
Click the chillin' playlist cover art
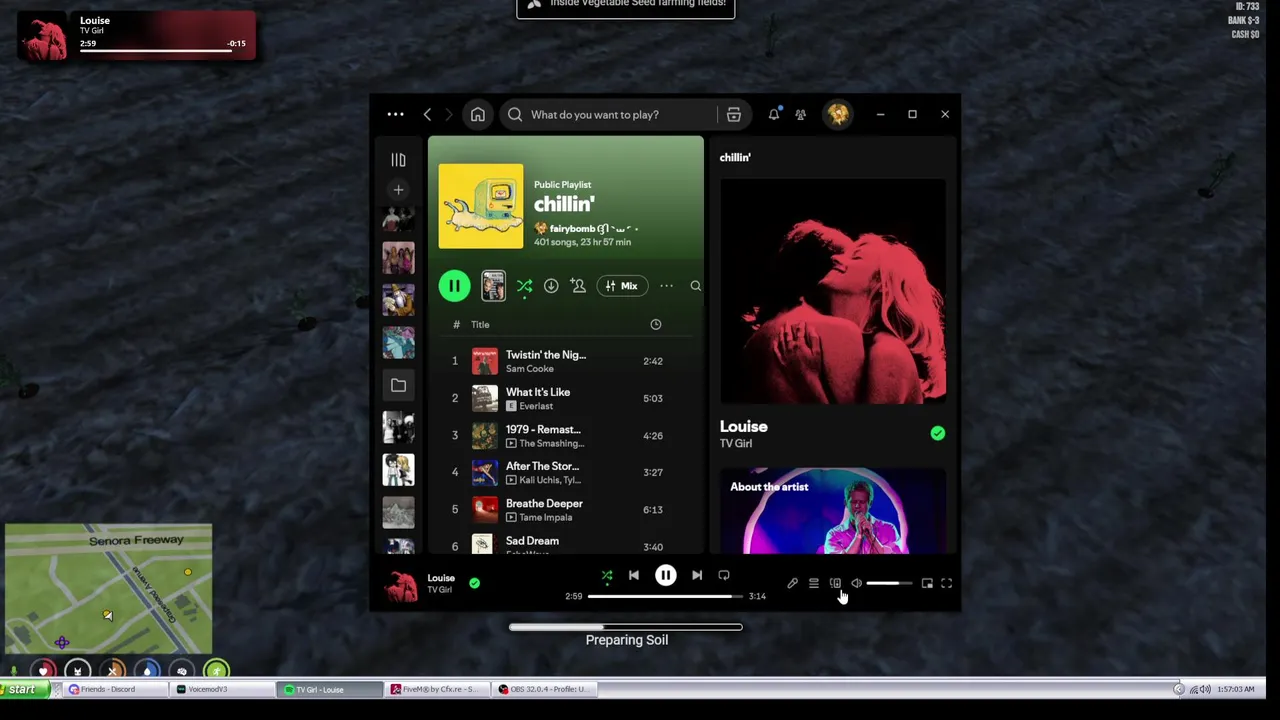(x=480, y=206)
